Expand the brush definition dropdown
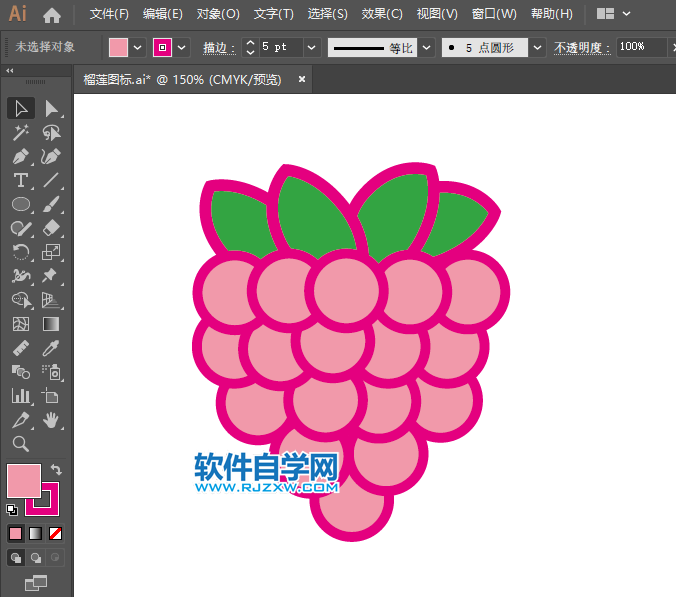The image size is (676, 597). (x=537, y=47)
